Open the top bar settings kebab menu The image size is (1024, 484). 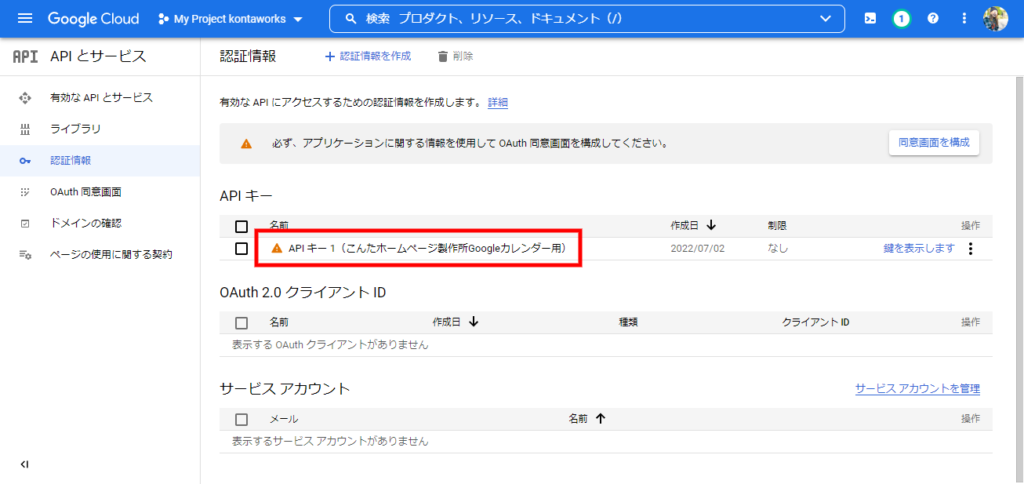[x=965, y=19]
